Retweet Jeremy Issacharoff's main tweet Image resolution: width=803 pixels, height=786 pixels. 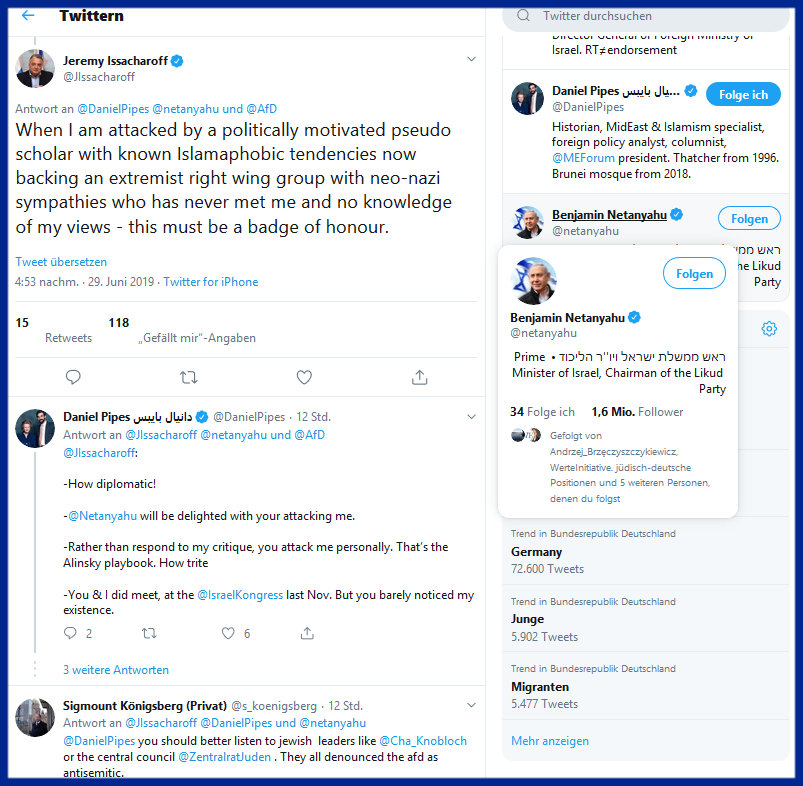point(188,377)
